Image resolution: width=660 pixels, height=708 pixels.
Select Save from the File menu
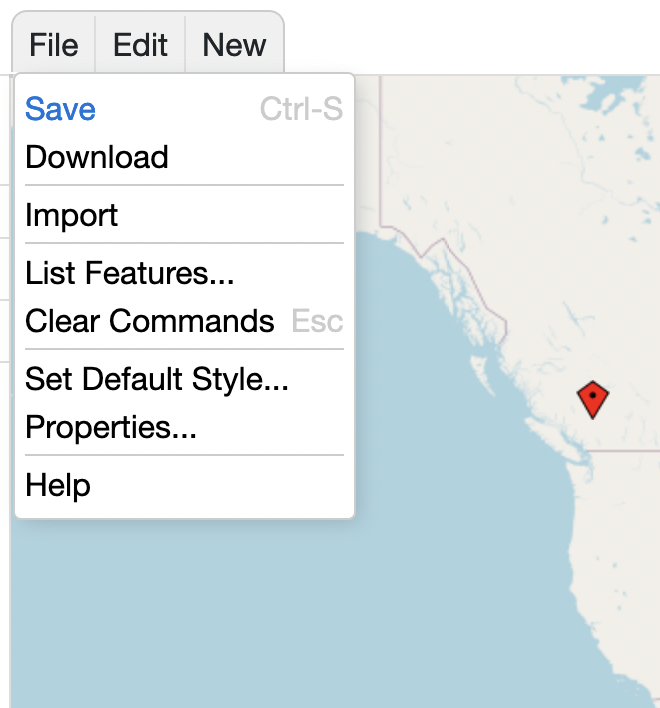click(61, 109)
